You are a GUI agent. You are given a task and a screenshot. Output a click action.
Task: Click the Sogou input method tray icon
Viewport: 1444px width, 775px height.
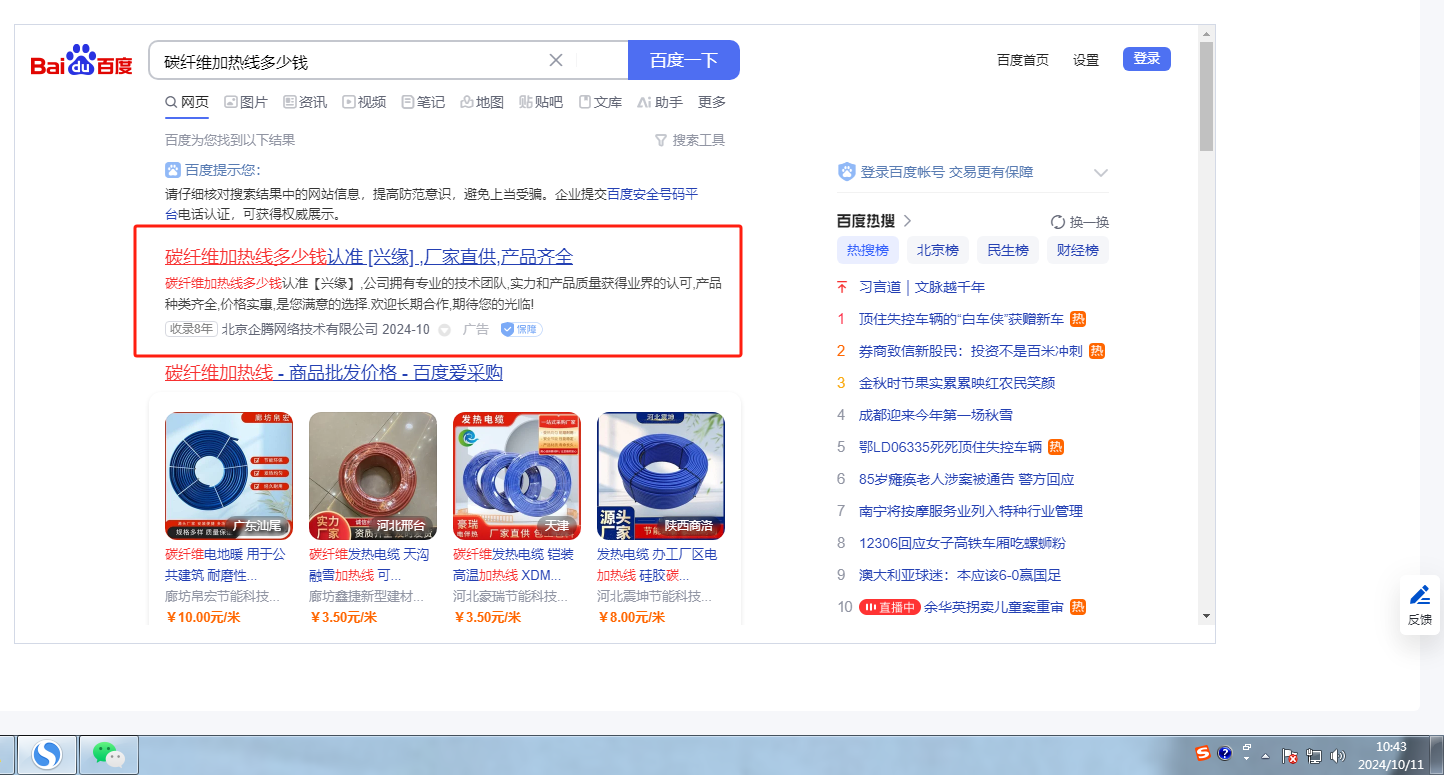1203,753
